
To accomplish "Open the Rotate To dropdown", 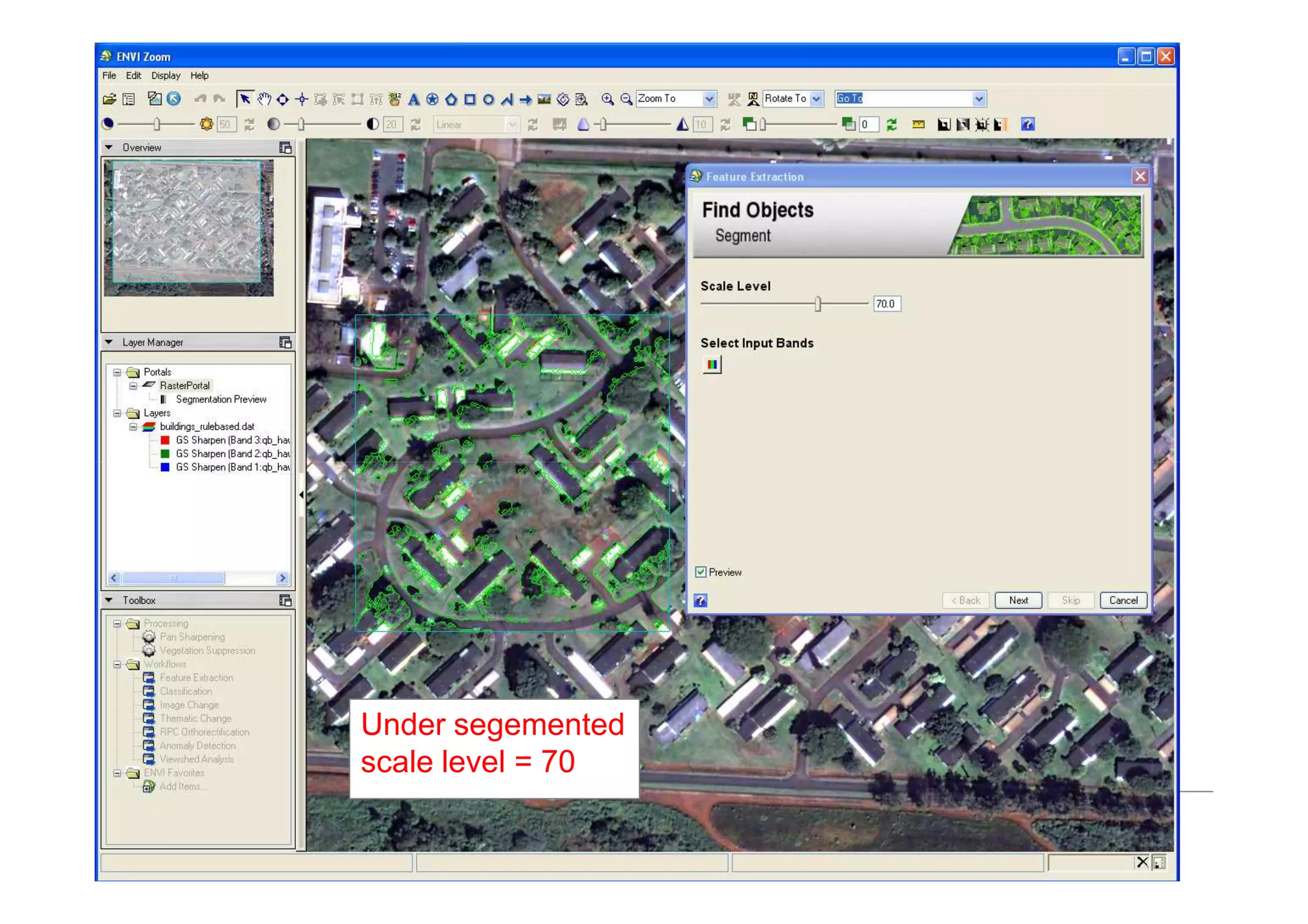I will [816, 99].
